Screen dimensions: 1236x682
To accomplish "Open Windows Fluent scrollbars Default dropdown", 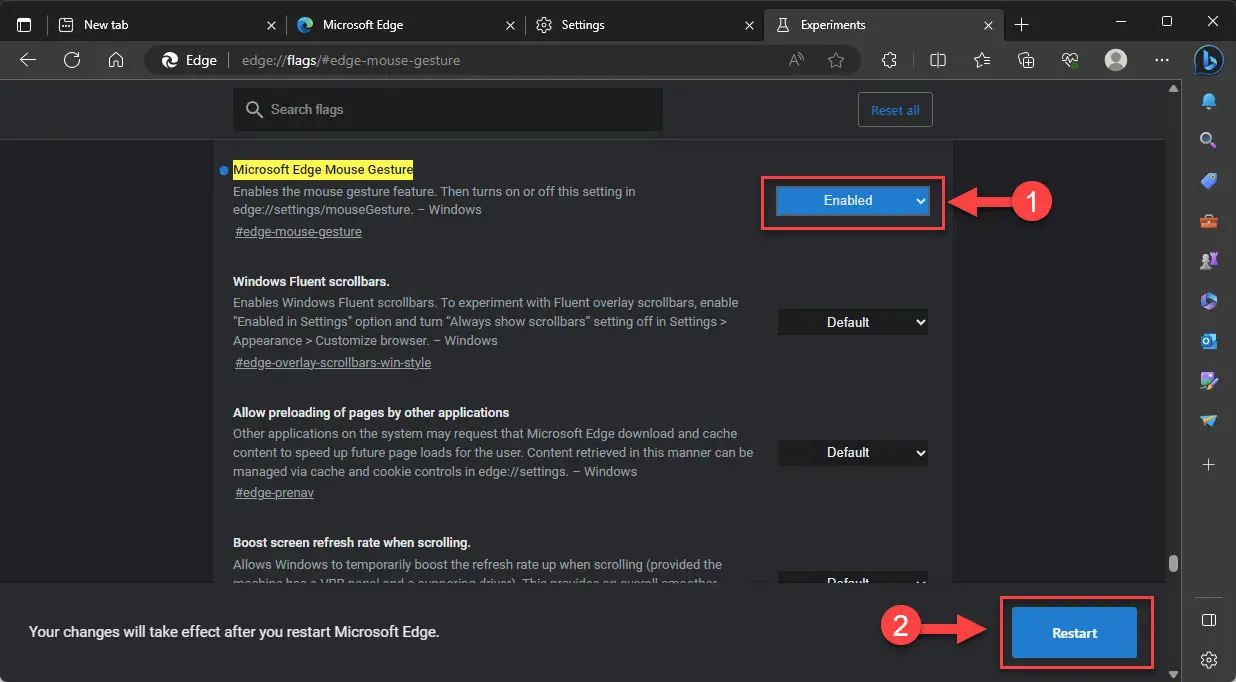I will click(853, 322).
